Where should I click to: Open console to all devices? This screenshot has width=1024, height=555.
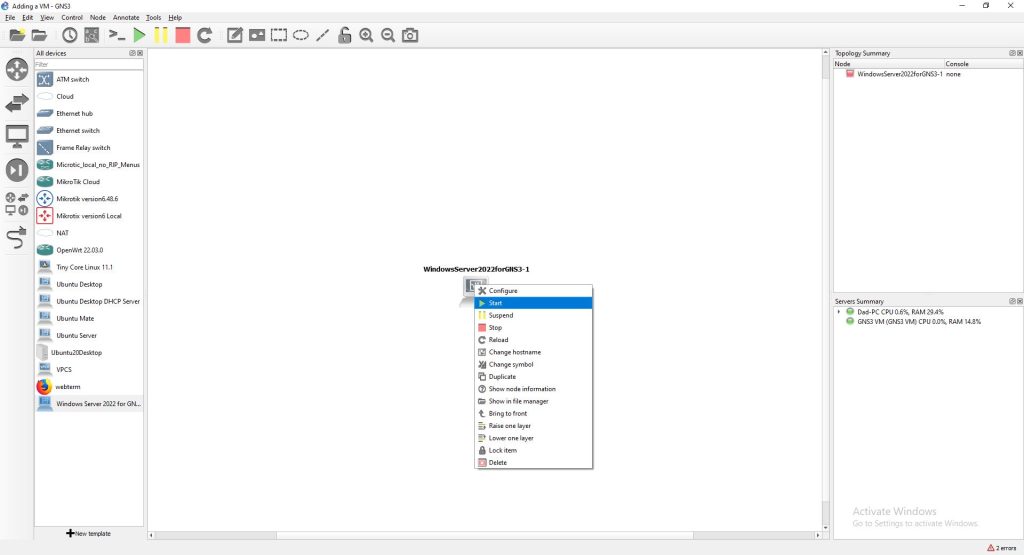pos(116,35)
